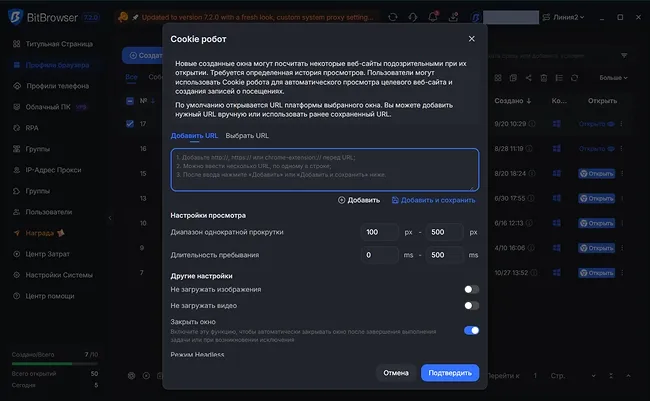Click Windows icon in row 4/10 16:06
This screenshot has width=650, height=401.
pyautogui.click(x=557, y=248)
